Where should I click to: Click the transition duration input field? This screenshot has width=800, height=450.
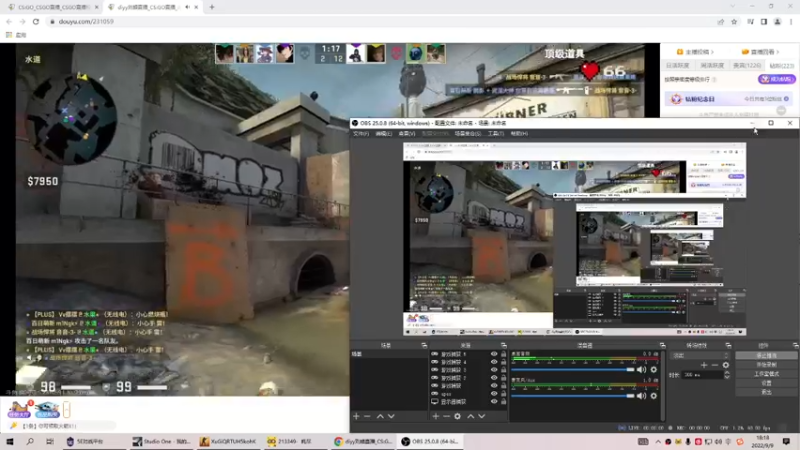pos(703,374)
